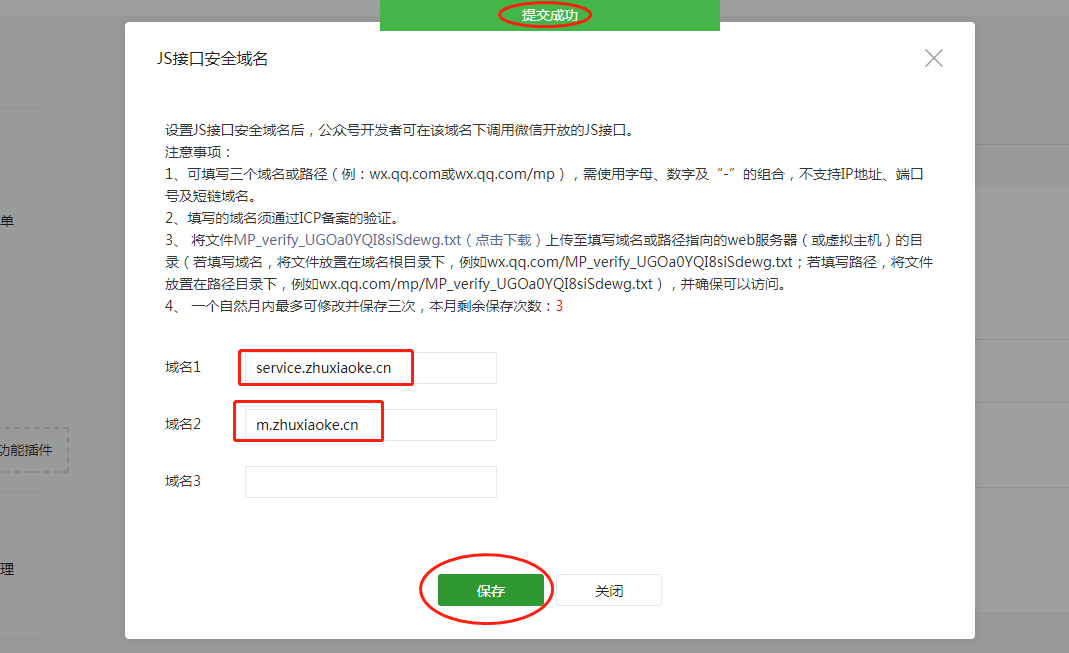Click the red-circled 保存 button
This screenshot has width=1069, height=653.
coord(489,590)
